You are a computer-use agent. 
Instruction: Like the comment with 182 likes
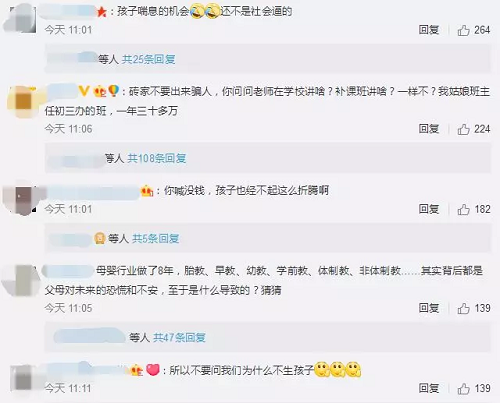coord(463,210)
